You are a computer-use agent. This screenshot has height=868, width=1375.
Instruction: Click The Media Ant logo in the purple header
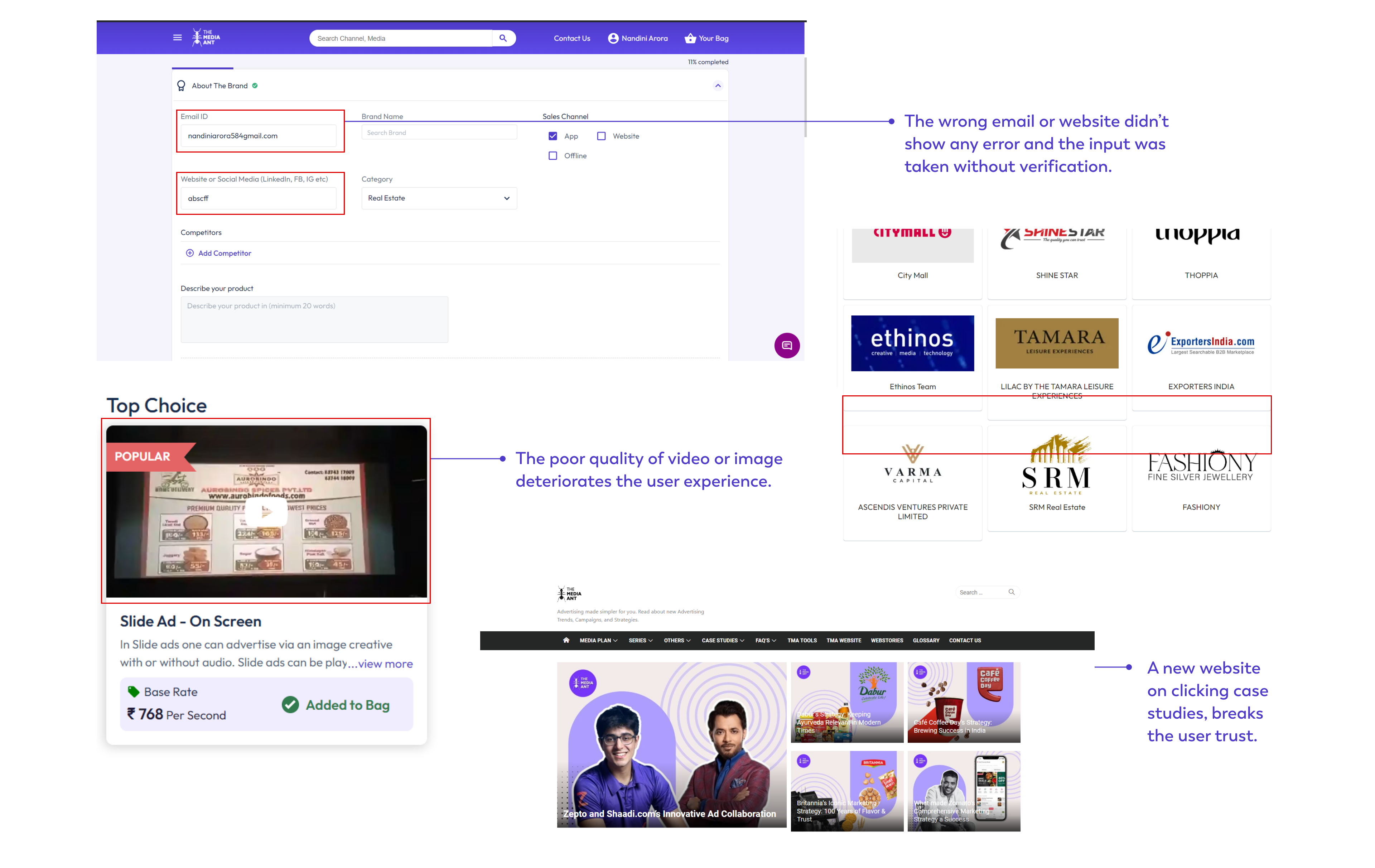pos(206,38)
